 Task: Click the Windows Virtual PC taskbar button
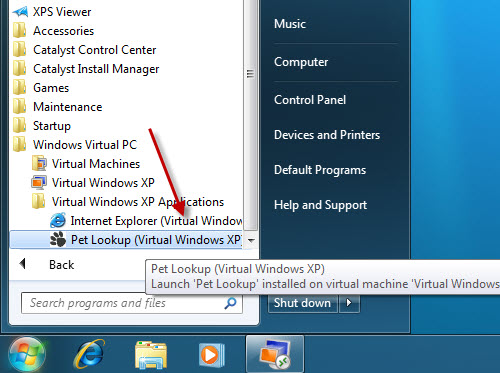point(275,354)
